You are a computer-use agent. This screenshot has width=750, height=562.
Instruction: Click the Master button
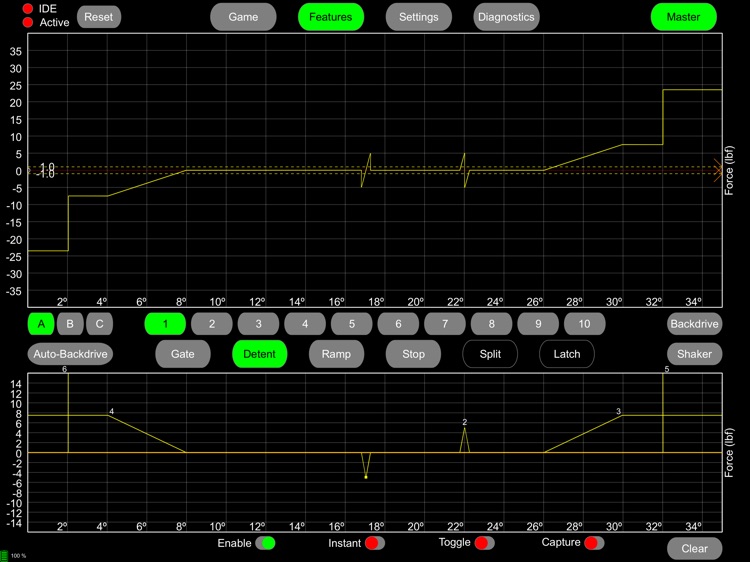pos(683,17)
